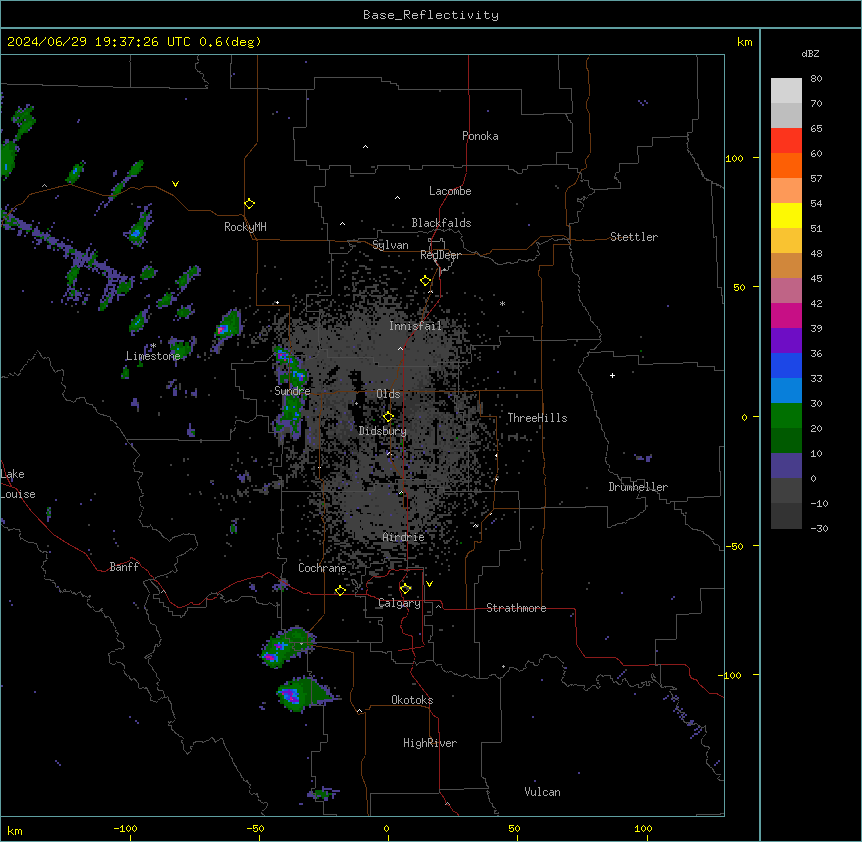This screenshot has width=862, height=842.
Task: Pick the slate 0-10 dBZ legend color
Action: point(786,466)
